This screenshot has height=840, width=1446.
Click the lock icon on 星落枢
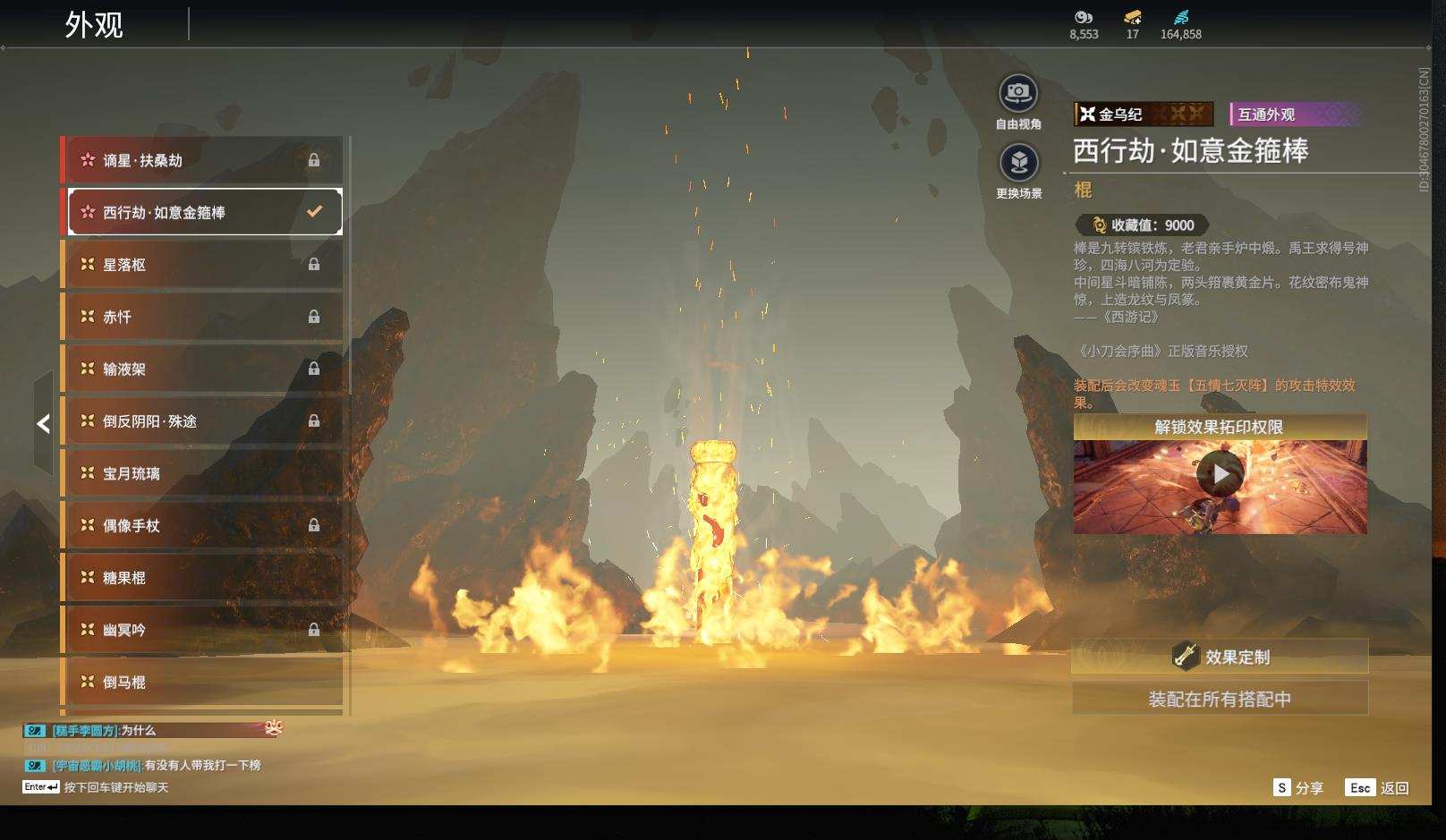[x=314, y=264]
